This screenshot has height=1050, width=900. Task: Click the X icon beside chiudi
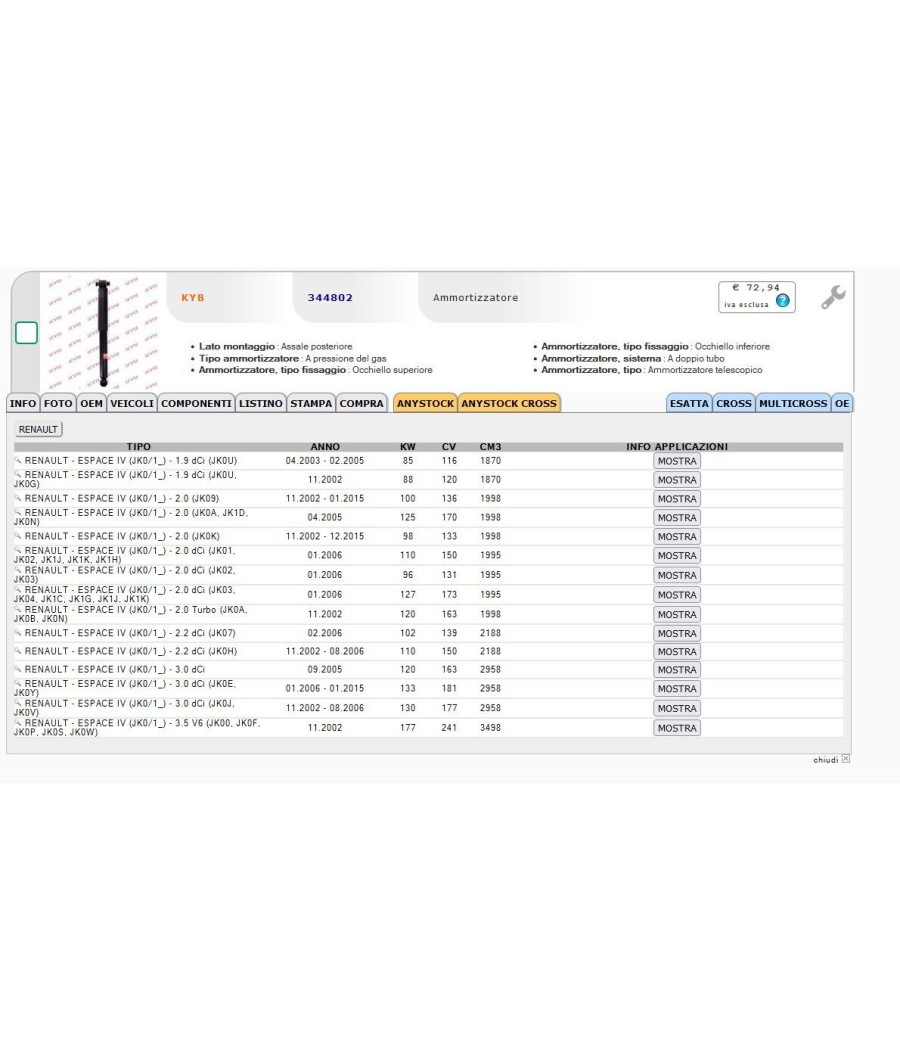[846, 759]
